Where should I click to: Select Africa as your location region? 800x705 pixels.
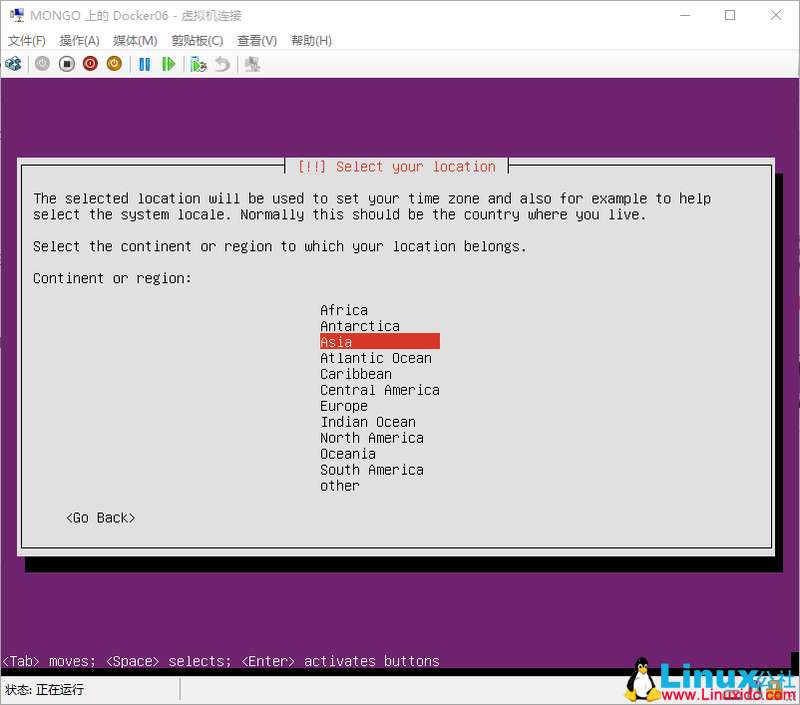[344, 310]
